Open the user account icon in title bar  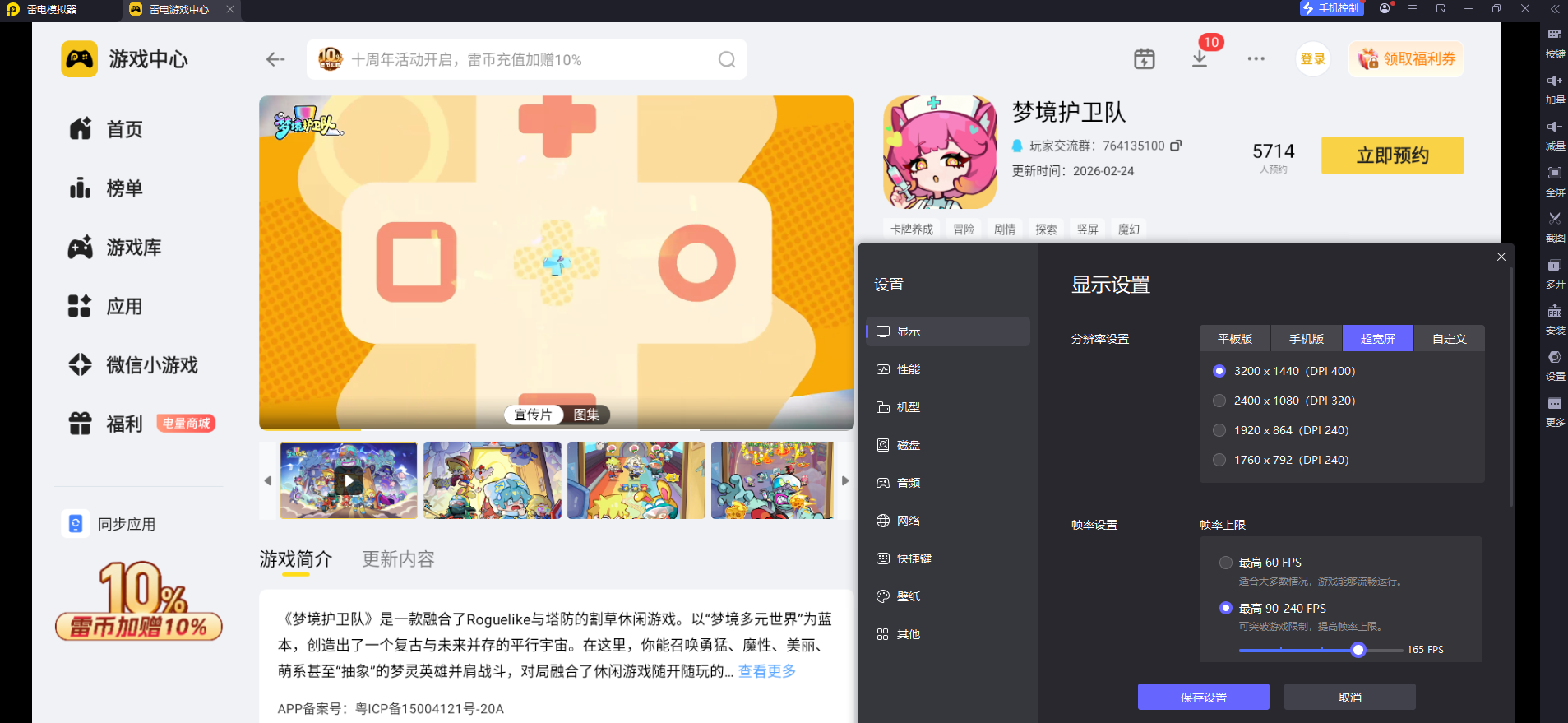click(x=1385, y=8)
